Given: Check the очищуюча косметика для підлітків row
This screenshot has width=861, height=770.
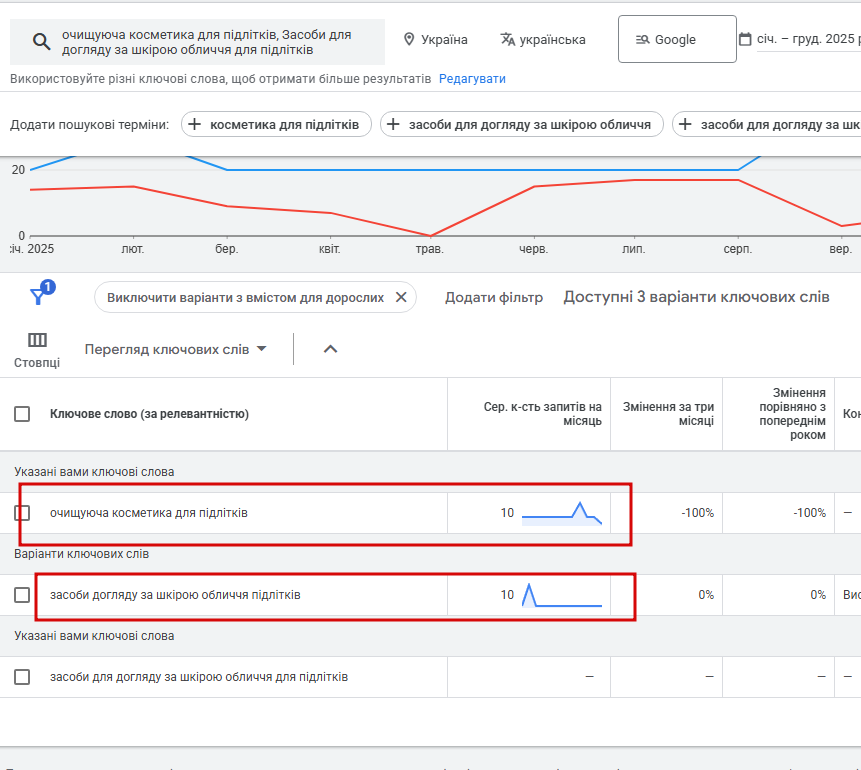Looking at the screenshot, I should click(x=22, y=513).
